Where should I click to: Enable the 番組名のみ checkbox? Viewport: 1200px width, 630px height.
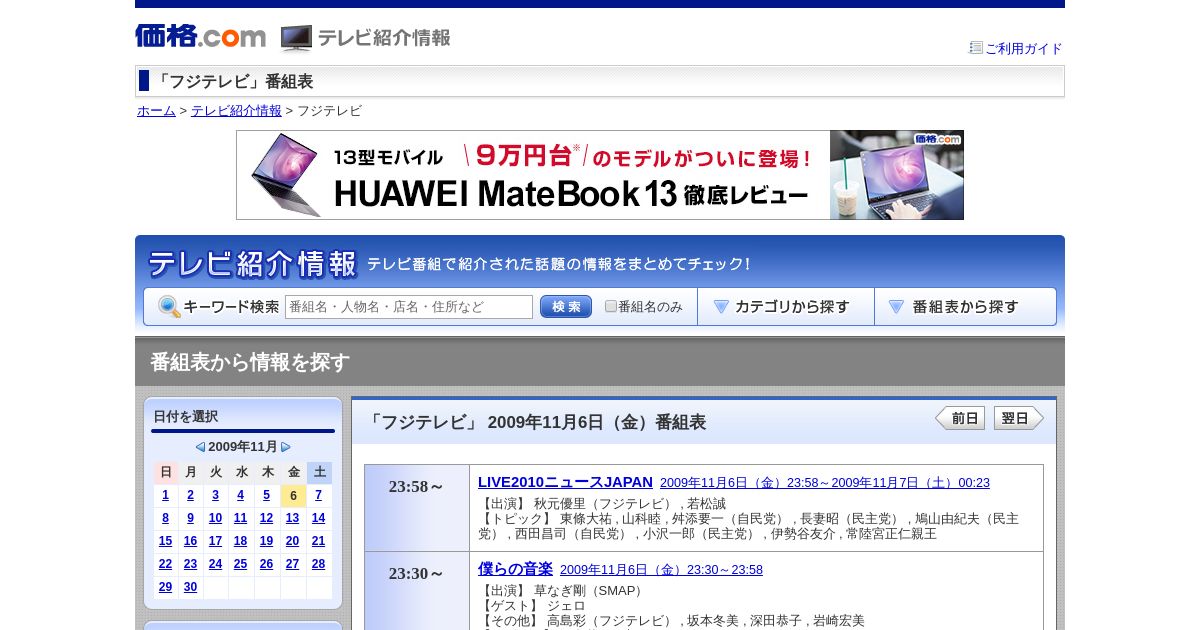tap(611, 307)
